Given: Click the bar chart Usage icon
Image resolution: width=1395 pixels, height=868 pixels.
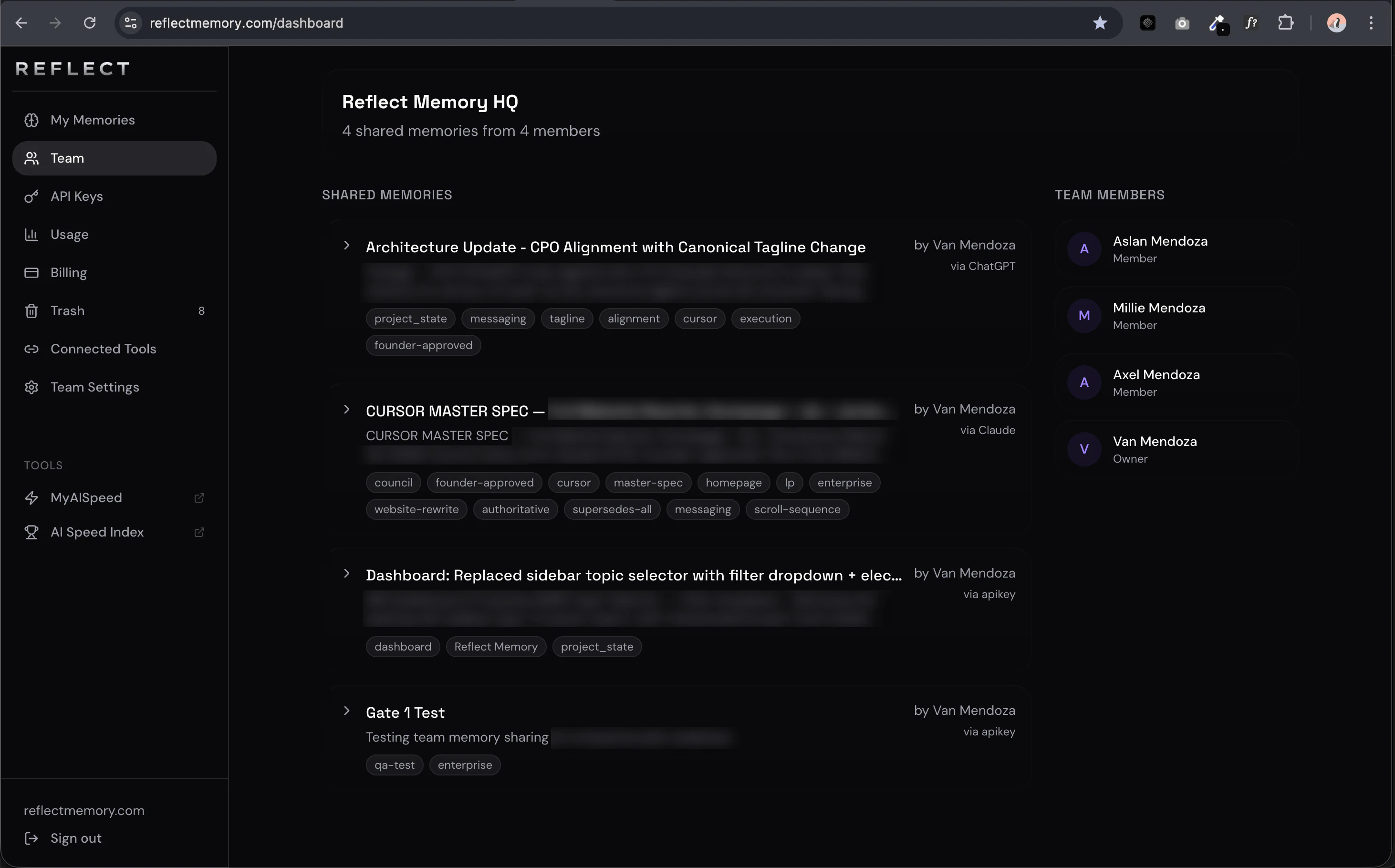Looking at the screenshot, I should pos(31,234).
